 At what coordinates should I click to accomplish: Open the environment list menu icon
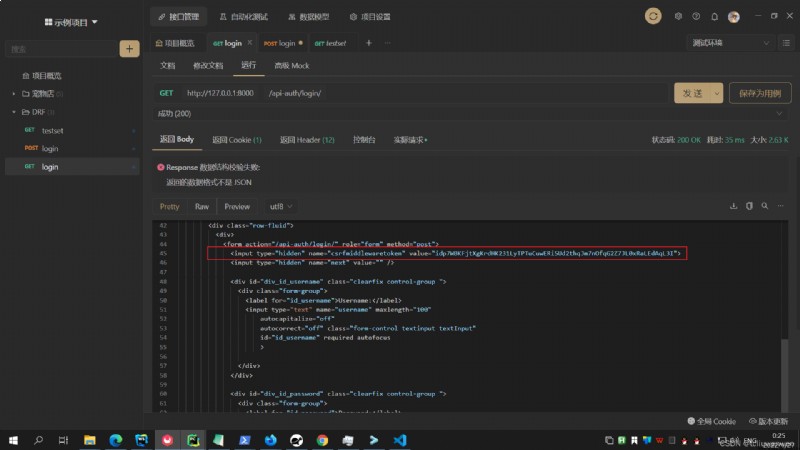pos(786,43)
